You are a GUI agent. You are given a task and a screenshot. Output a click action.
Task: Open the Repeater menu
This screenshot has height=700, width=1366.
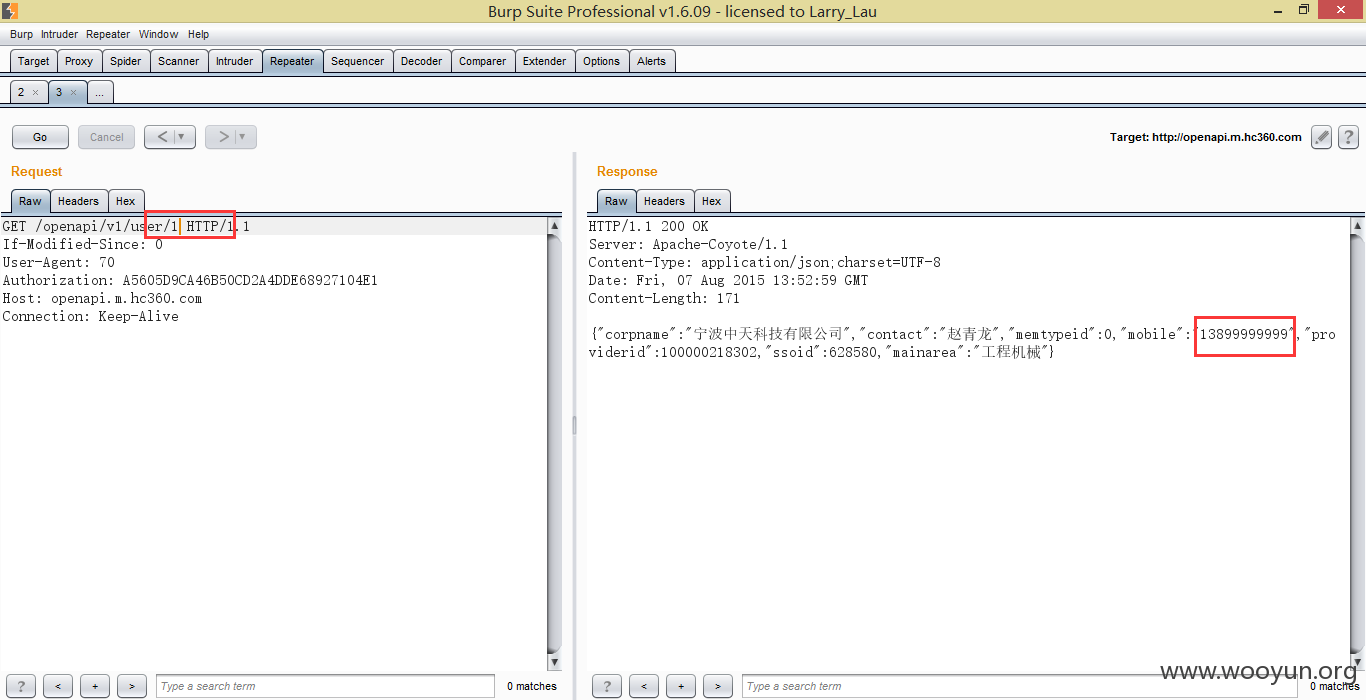point(108,34)
